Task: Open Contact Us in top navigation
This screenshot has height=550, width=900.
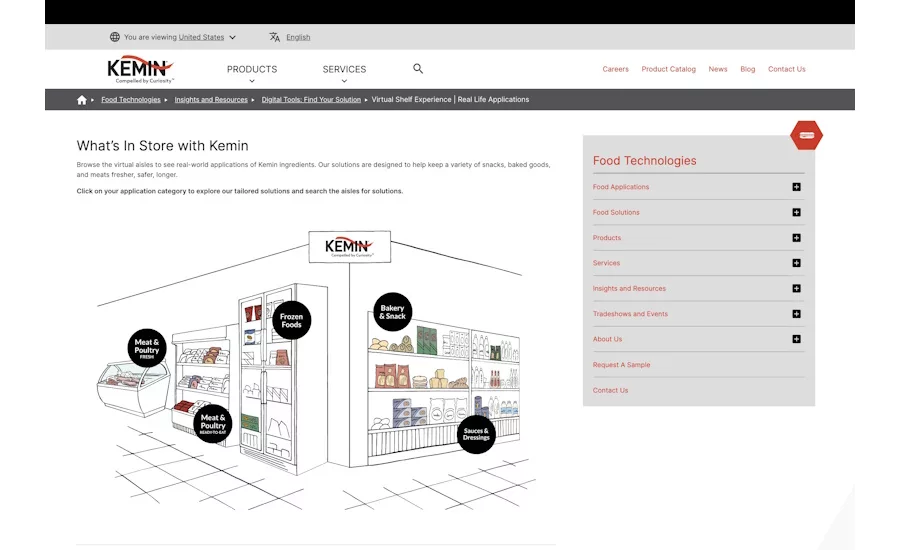Action: pos(787,69)
